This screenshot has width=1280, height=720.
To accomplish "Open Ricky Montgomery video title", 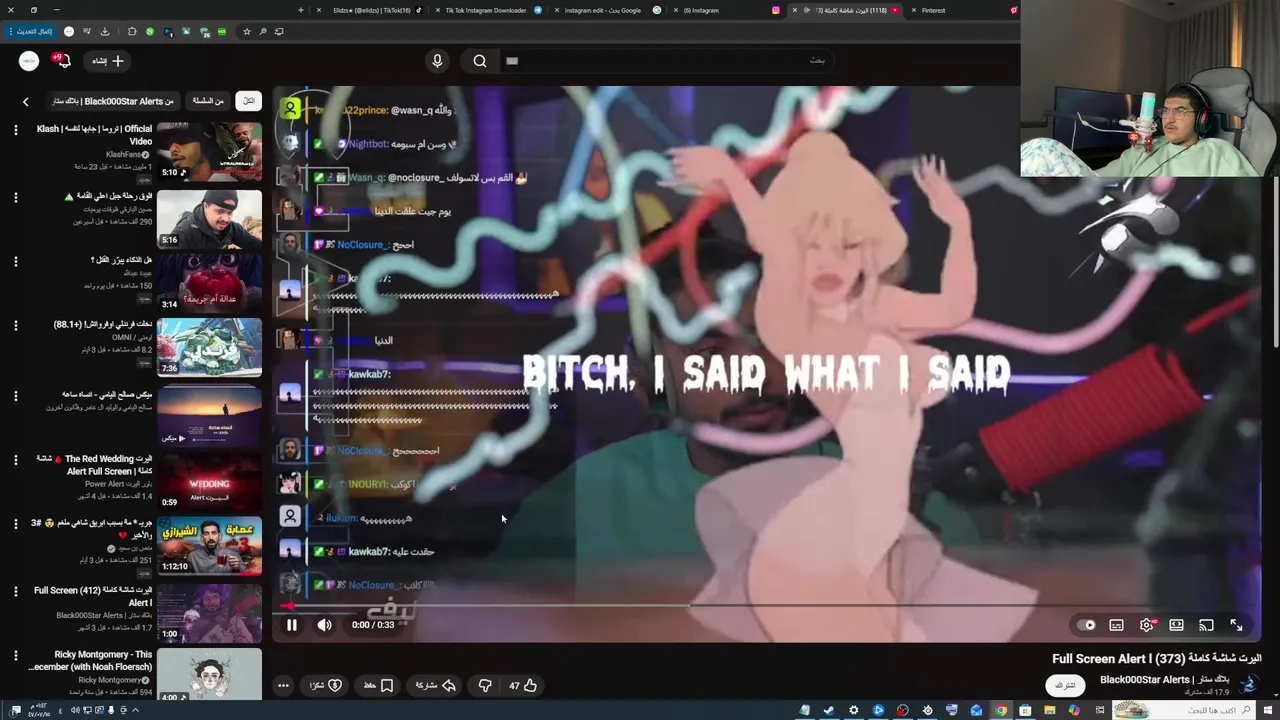I will tap(90, 661).
